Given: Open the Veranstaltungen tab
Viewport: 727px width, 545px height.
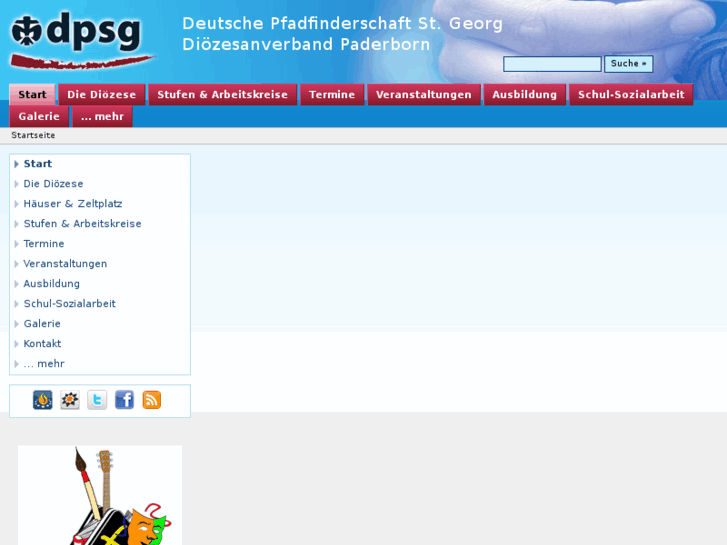Looking at the screenshot, I should coord(424,95).
